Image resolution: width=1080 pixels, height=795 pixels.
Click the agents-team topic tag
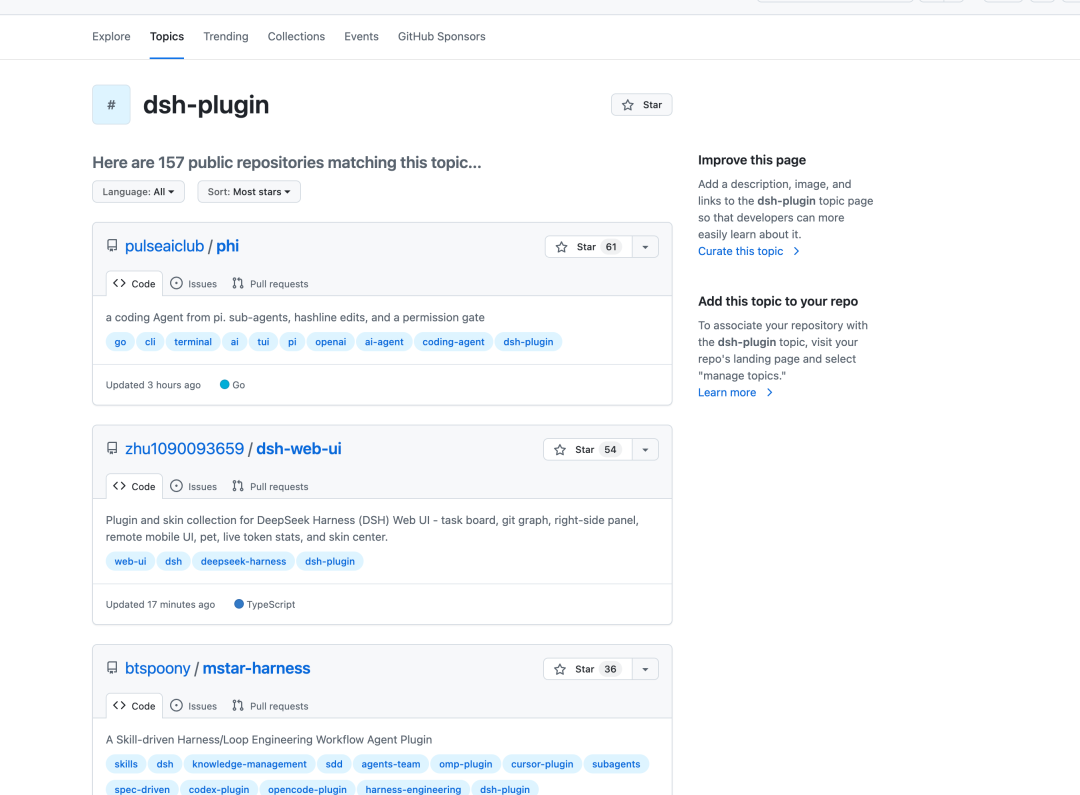click(x=391, y=764)
